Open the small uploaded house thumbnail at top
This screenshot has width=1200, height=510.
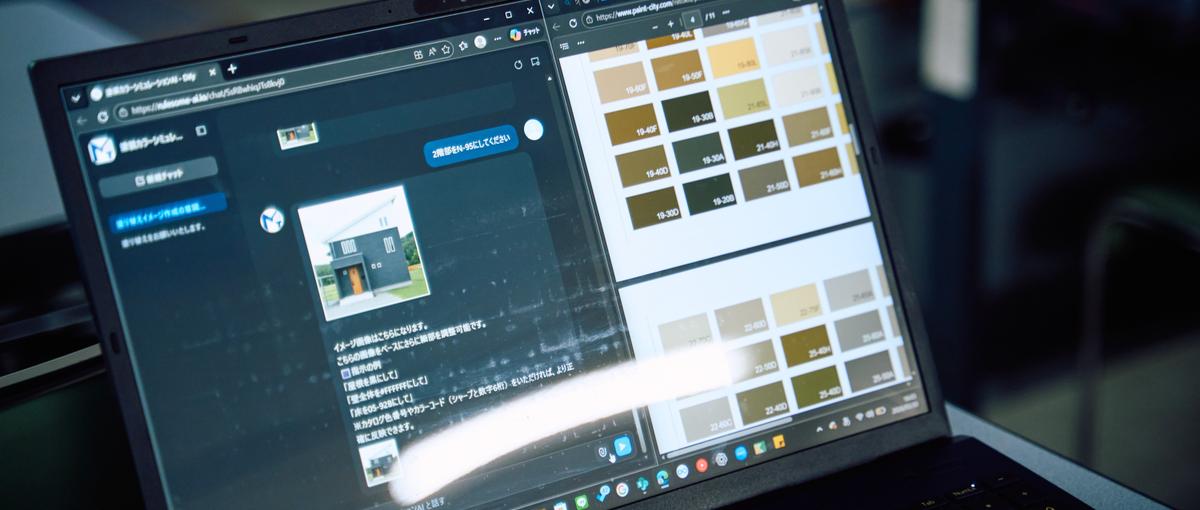coord(297,134)
